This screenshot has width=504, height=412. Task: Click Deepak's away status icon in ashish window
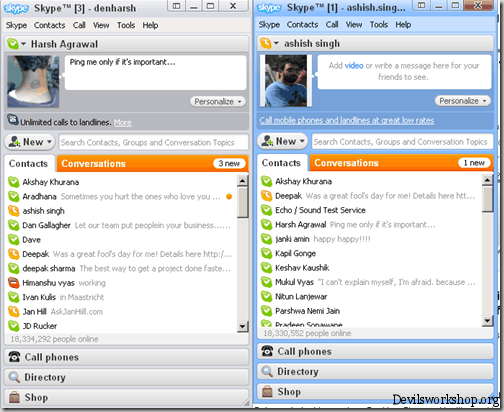coord(266,196)
